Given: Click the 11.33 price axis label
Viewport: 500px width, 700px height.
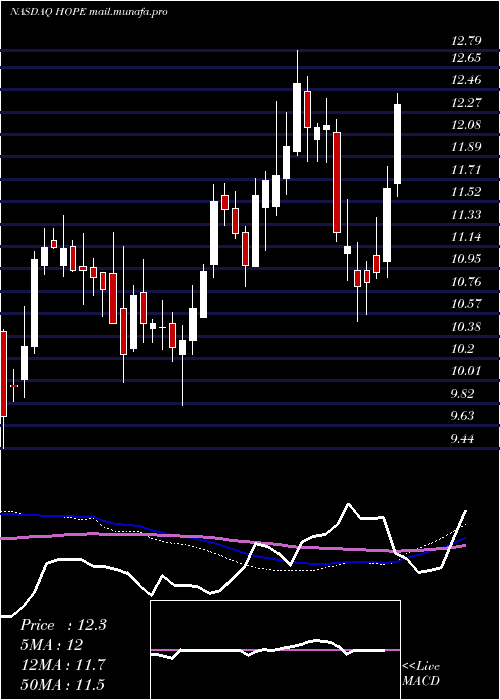Looking at the screenshot, I should click(466, 215).
